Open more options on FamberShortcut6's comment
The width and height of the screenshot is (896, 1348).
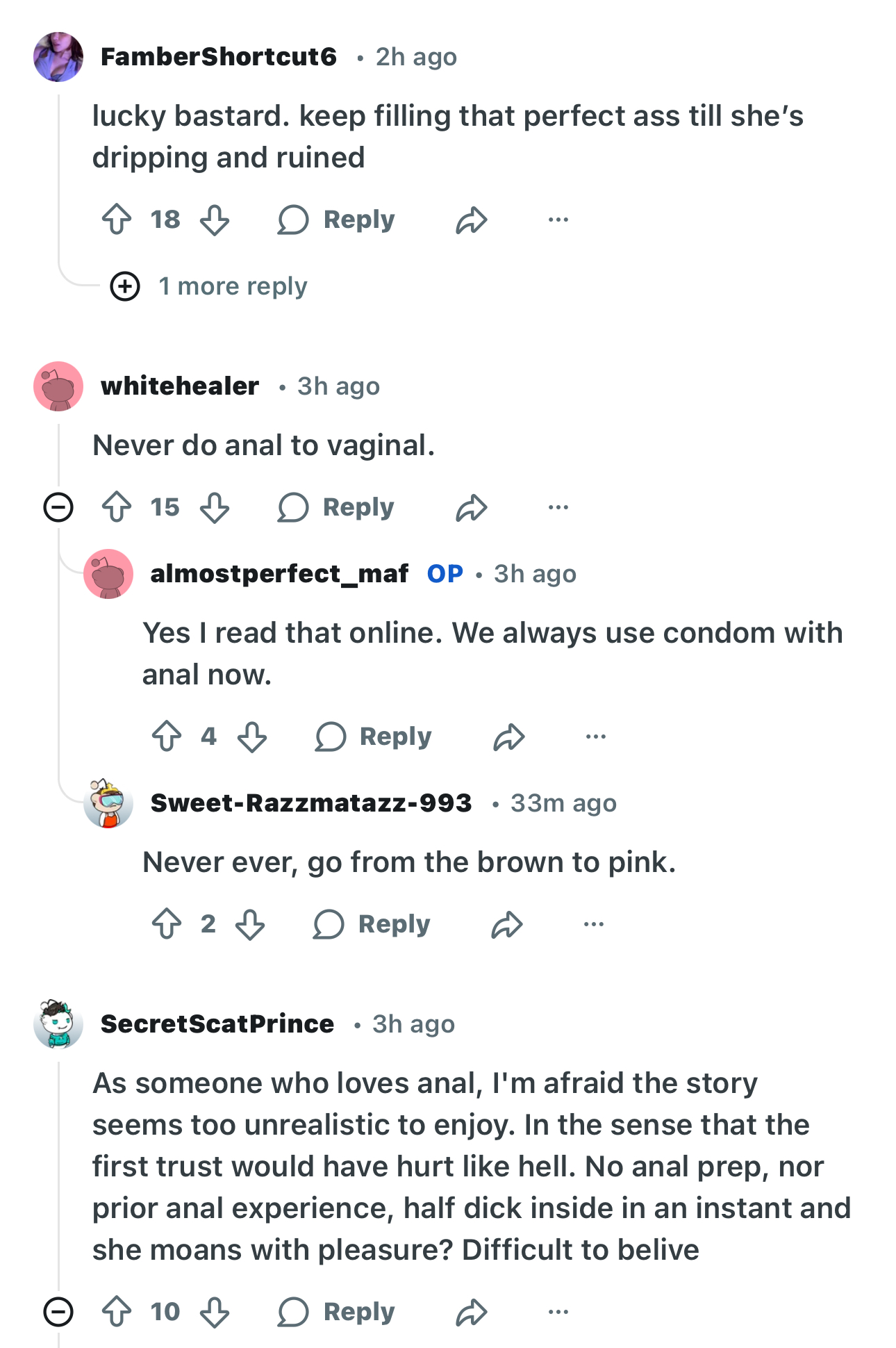[558, 220]
